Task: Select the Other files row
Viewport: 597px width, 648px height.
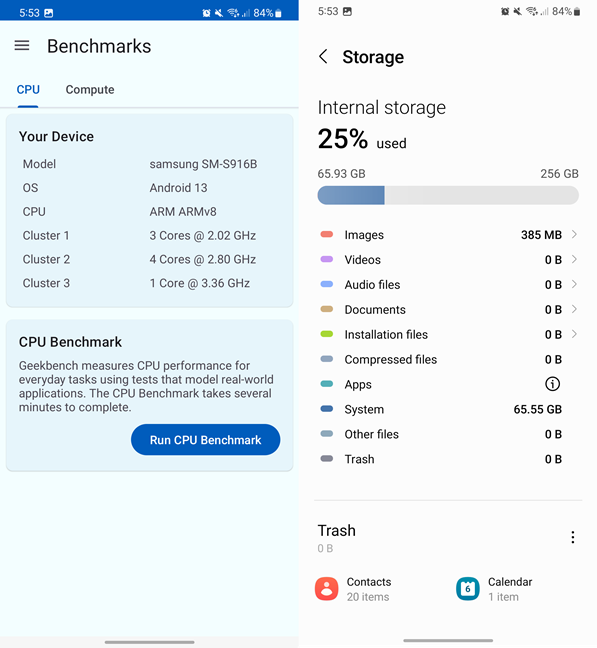Action: pyautogui.click(x=448, y=434)
